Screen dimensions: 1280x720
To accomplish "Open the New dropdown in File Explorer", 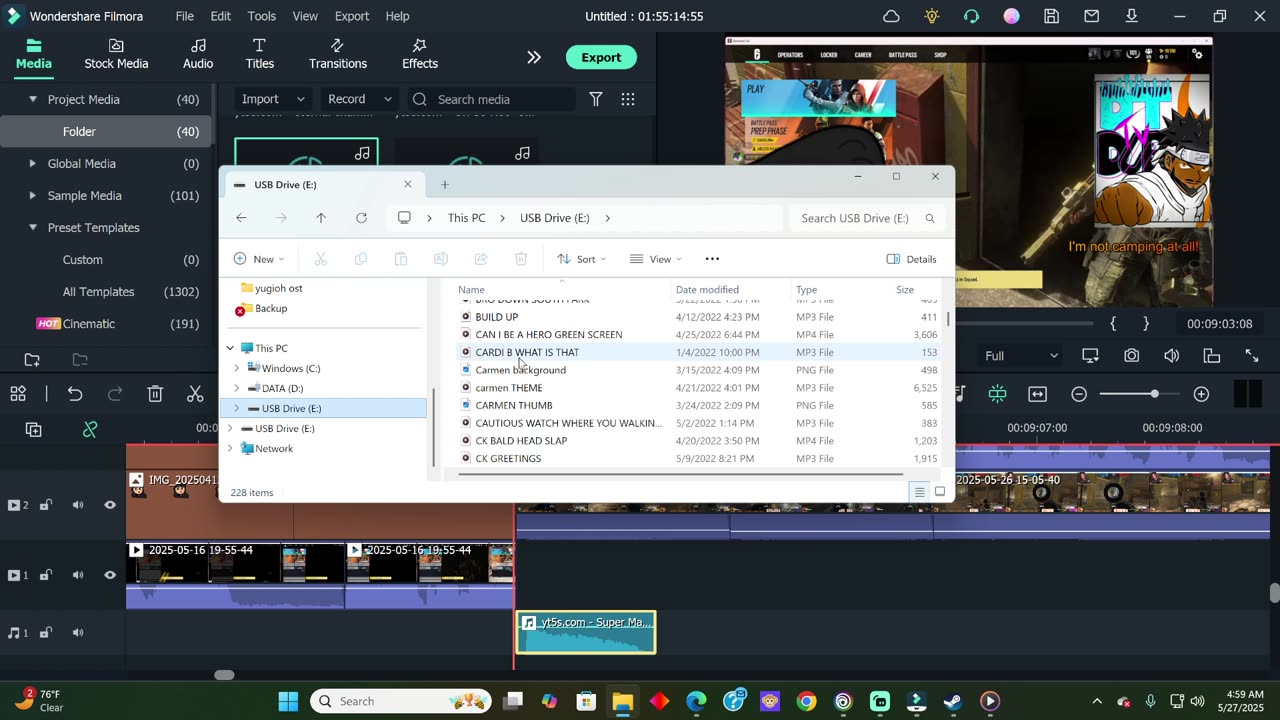I will (x=259, y=259).
